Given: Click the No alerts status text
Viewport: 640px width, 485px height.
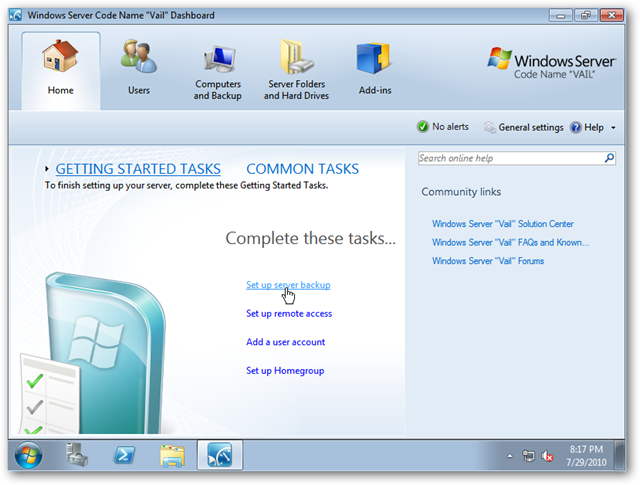Looking at the screenshot, I should coord(450,127).
